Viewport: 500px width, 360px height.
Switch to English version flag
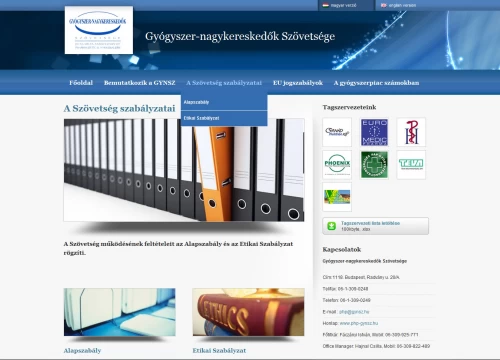384,5
